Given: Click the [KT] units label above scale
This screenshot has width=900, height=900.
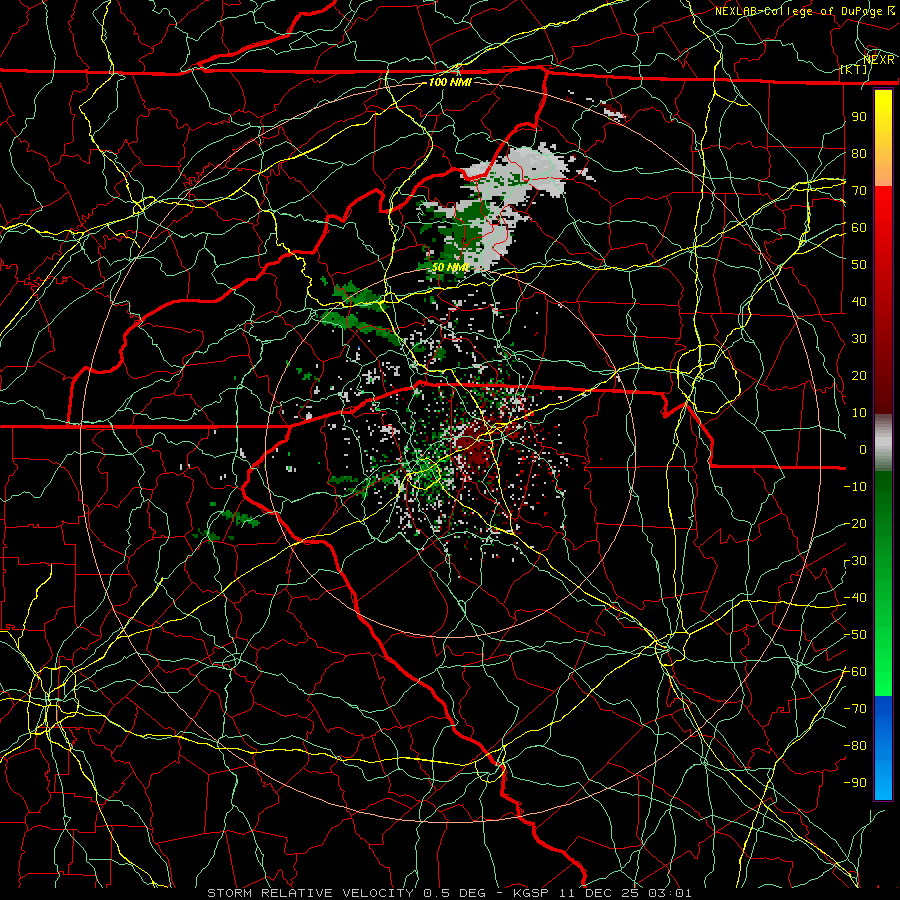Looking at the screenshot, I should point(854,69).
